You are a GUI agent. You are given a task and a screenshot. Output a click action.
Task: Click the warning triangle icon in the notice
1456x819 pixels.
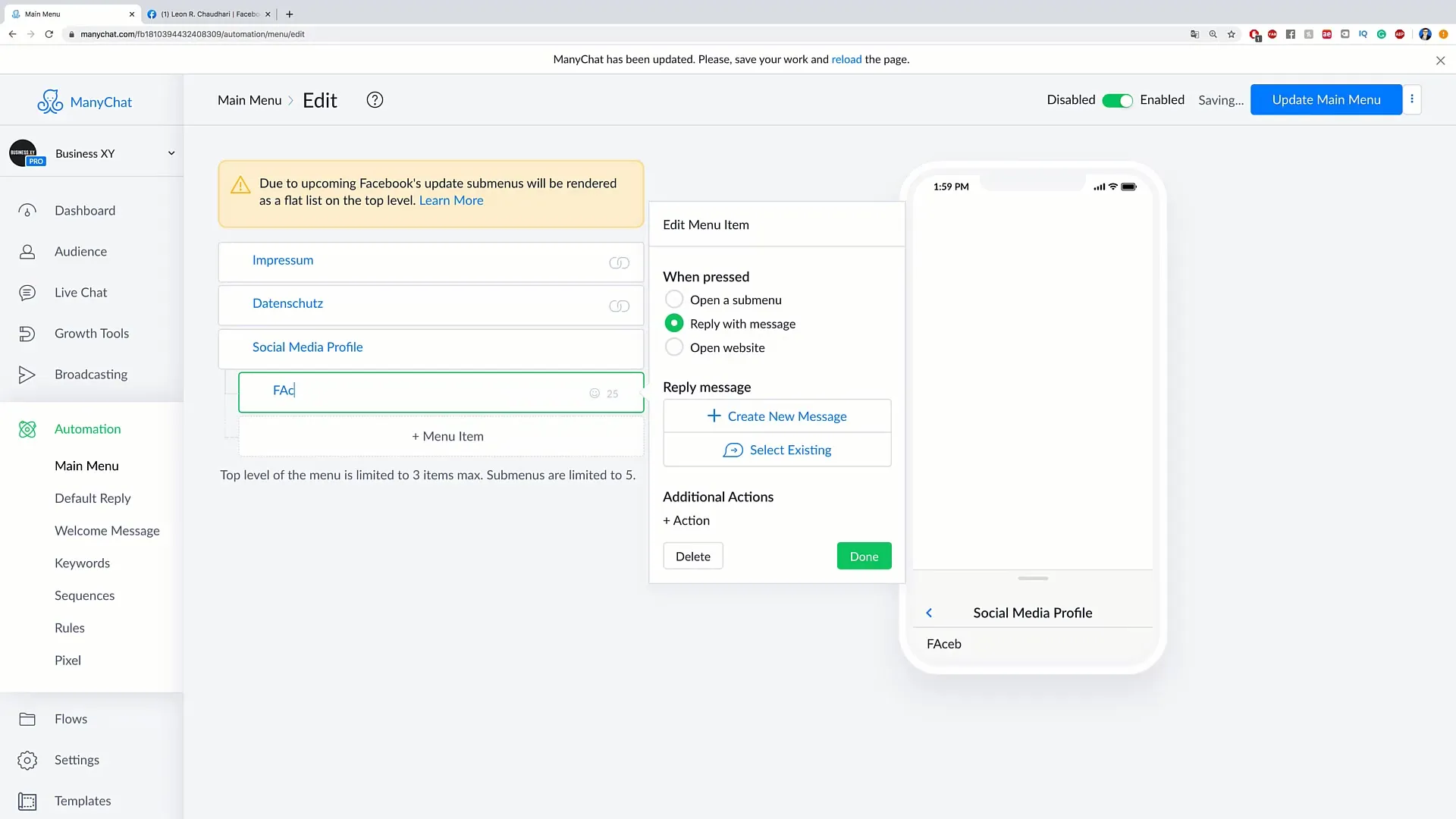240,184
